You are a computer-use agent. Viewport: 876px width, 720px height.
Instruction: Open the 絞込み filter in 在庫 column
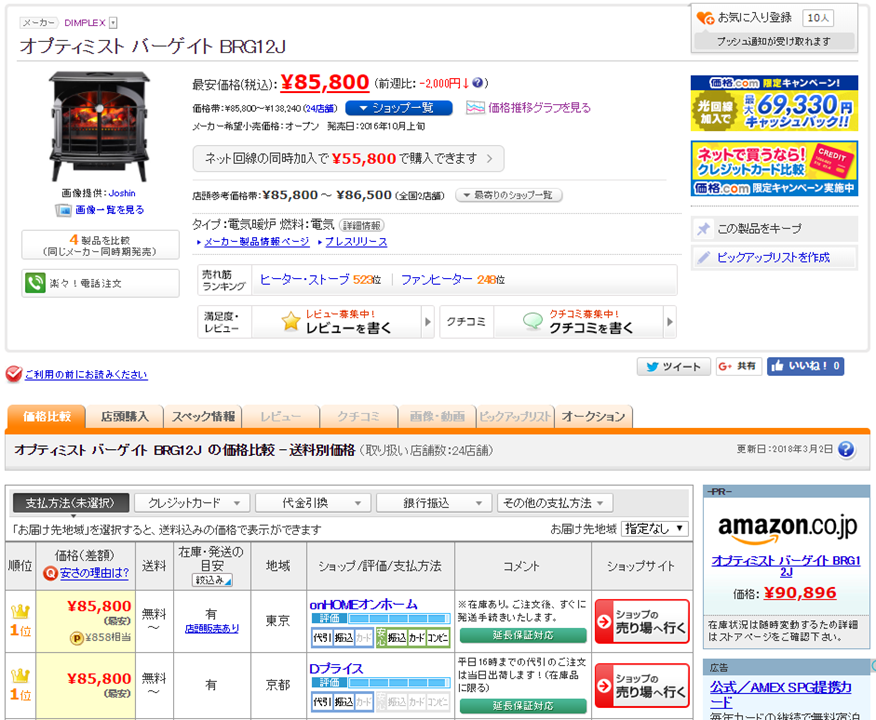pos(212,580)
